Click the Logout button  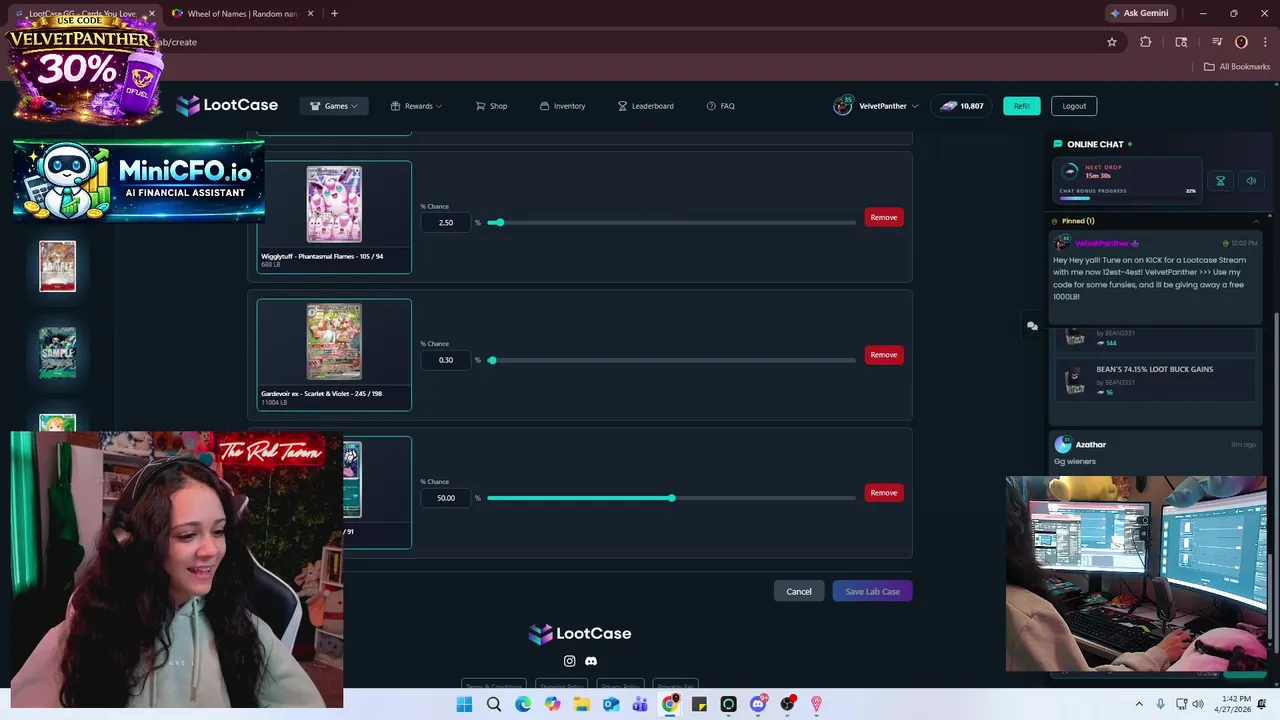[x=1074, y=106]
